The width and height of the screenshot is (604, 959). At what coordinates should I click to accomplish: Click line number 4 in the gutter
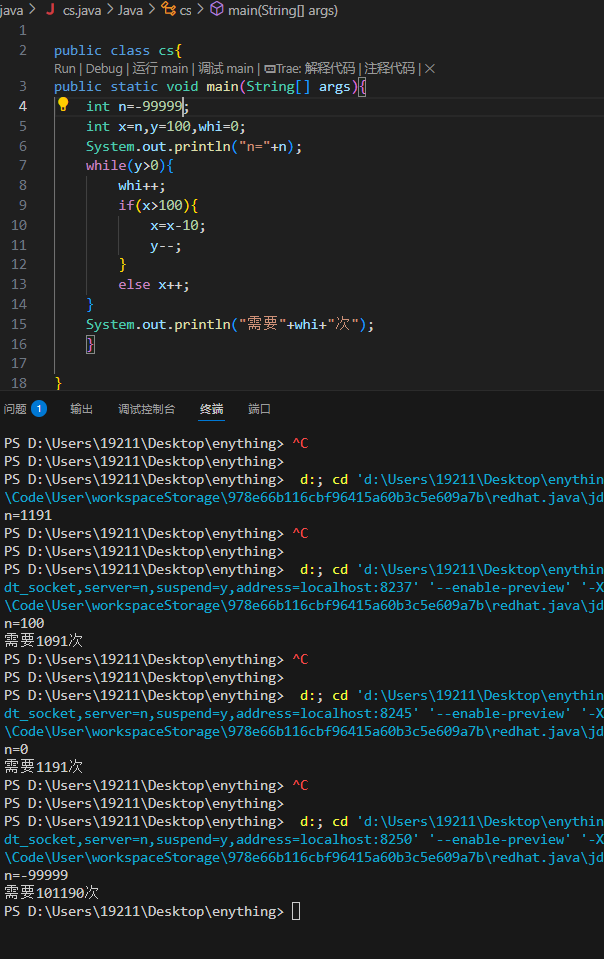point(23,106)
